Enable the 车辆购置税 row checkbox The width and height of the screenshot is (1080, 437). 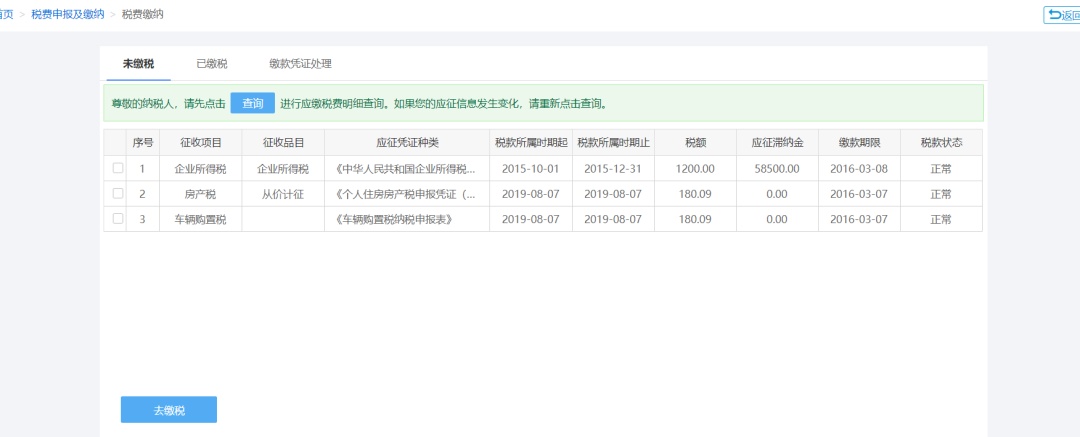(x=118, y=219)
